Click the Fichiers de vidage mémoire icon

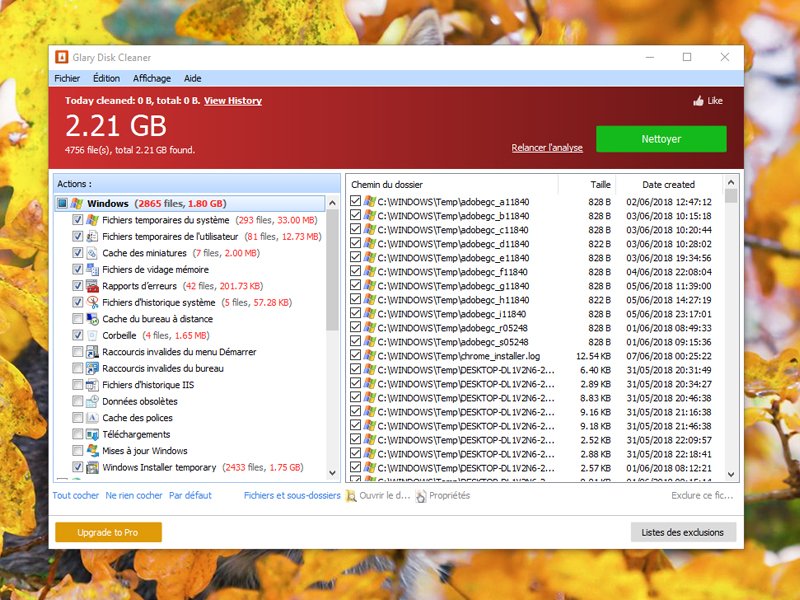click(92, 269)
